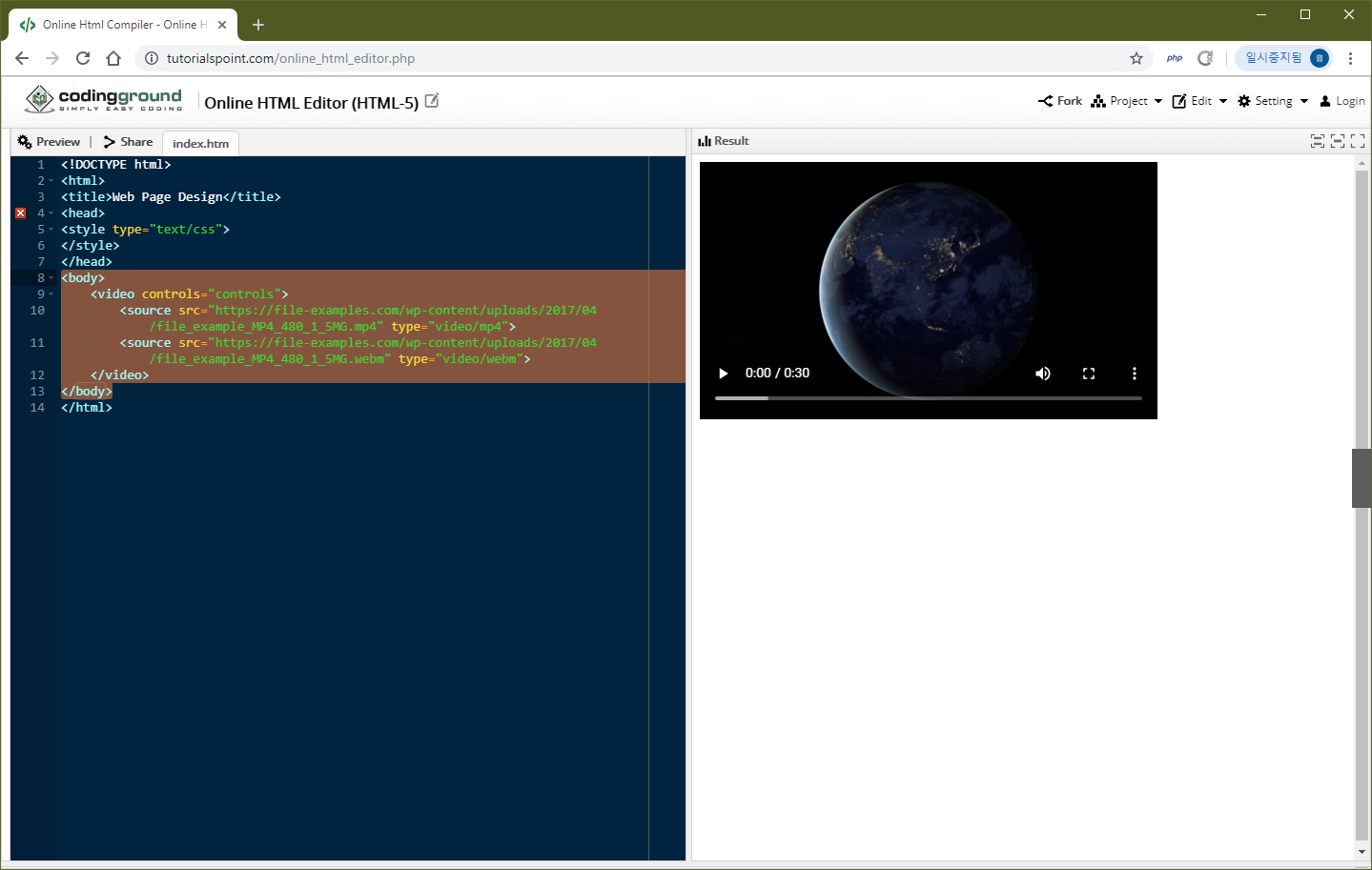
Task: Expand the Setting dropdown
Action: pos(1271,101)
